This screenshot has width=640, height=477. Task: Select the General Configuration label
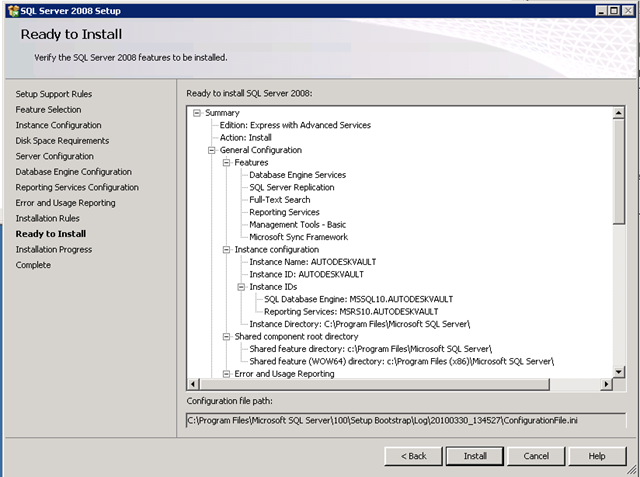click(x=261, y=150)
